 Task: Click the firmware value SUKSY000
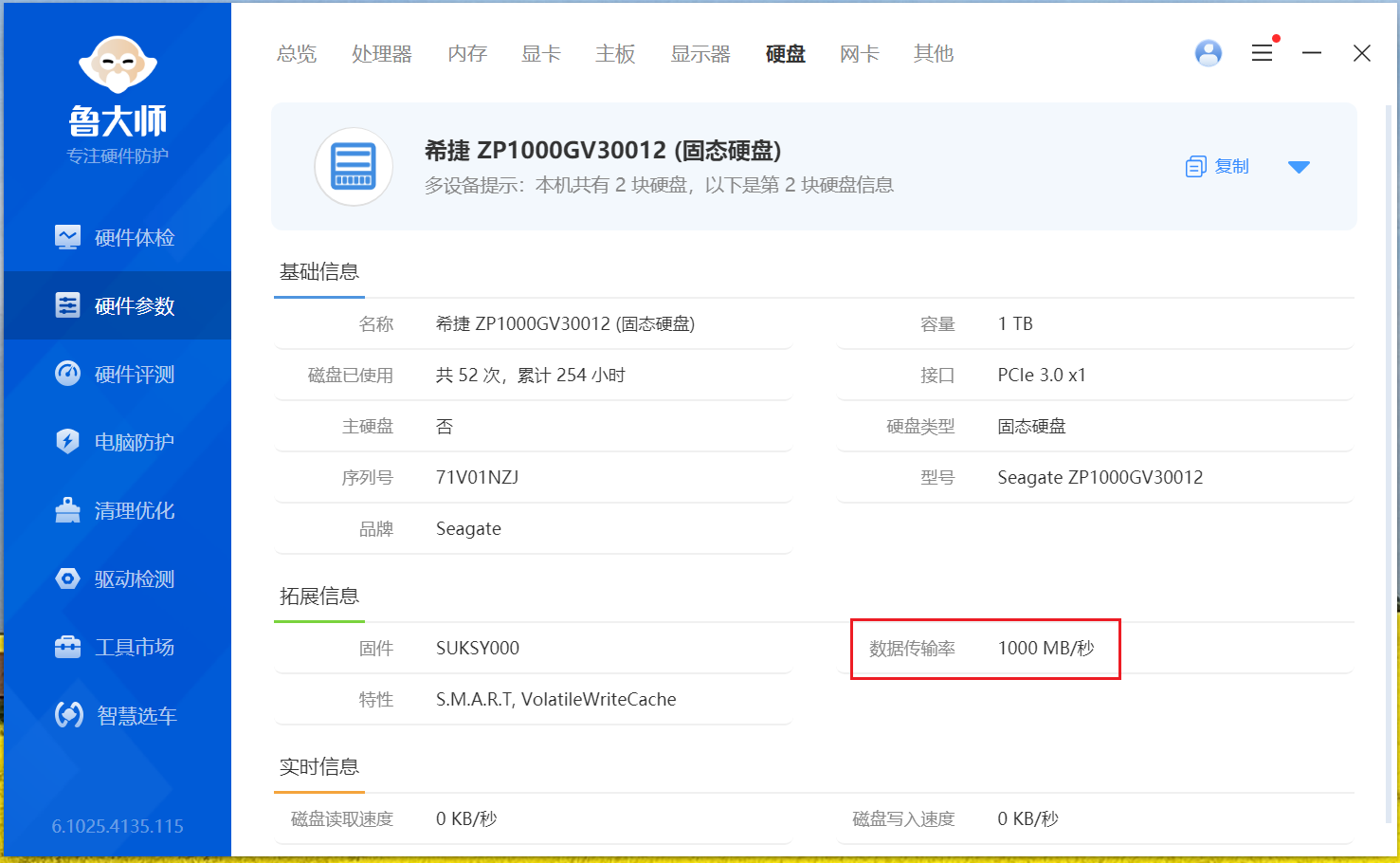[x=477, y=649]
